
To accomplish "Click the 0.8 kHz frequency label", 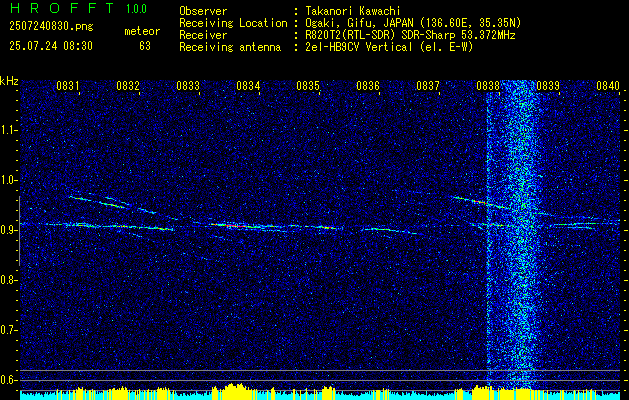I will pyautogui.click(x=9, y=280).
